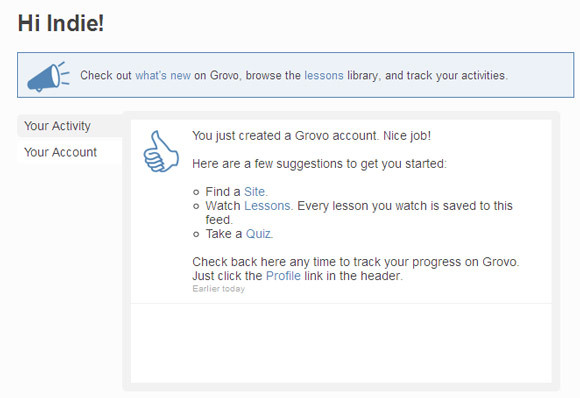Select the "You just created a Grovo account" message
The image size is (580, 398).
311,136
